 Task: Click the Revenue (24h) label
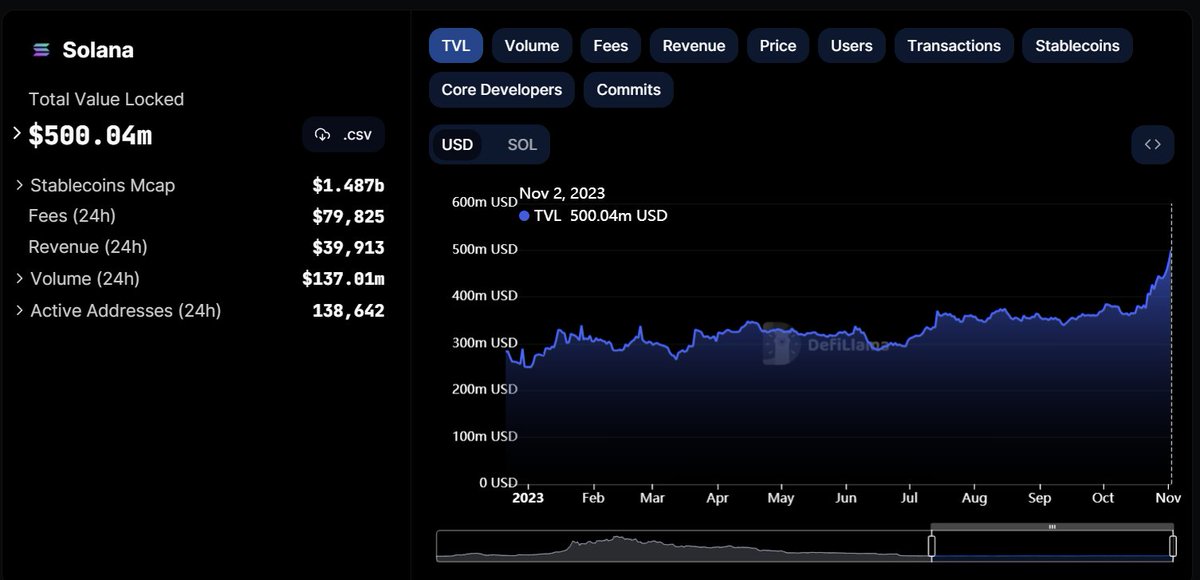pyautogui.click(x=88, y=247)
